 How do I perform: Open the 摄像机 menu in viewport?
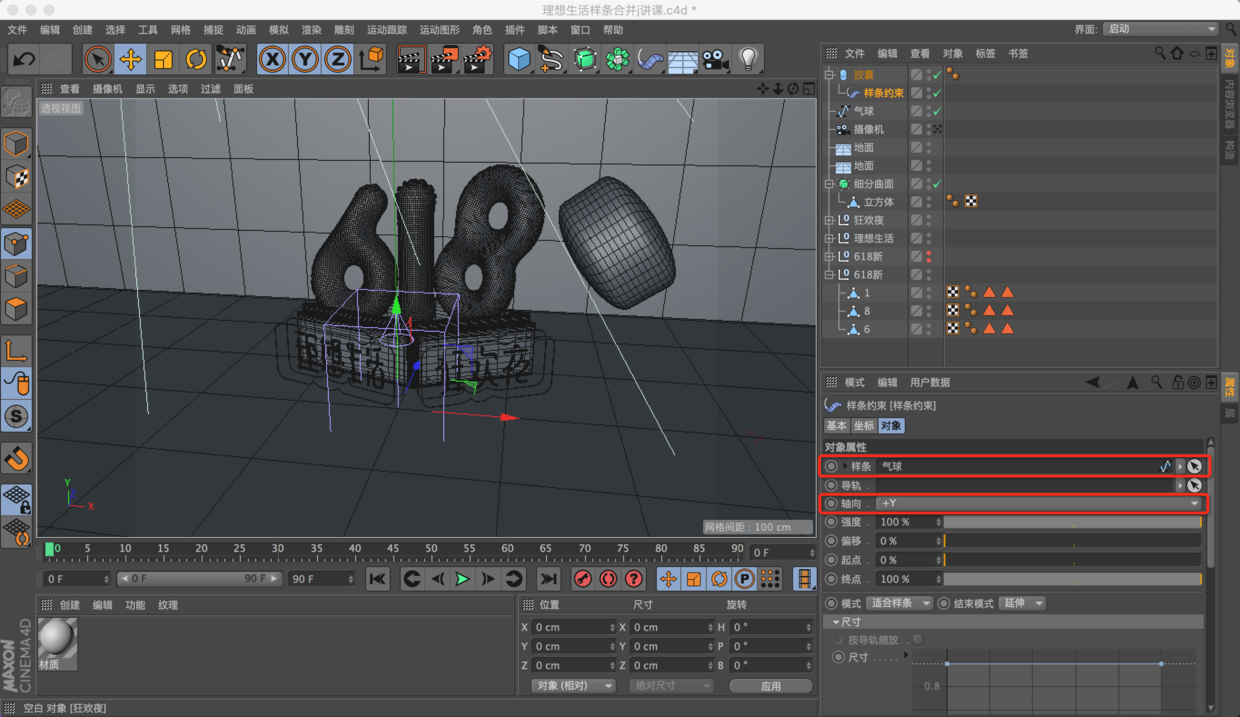107,89
